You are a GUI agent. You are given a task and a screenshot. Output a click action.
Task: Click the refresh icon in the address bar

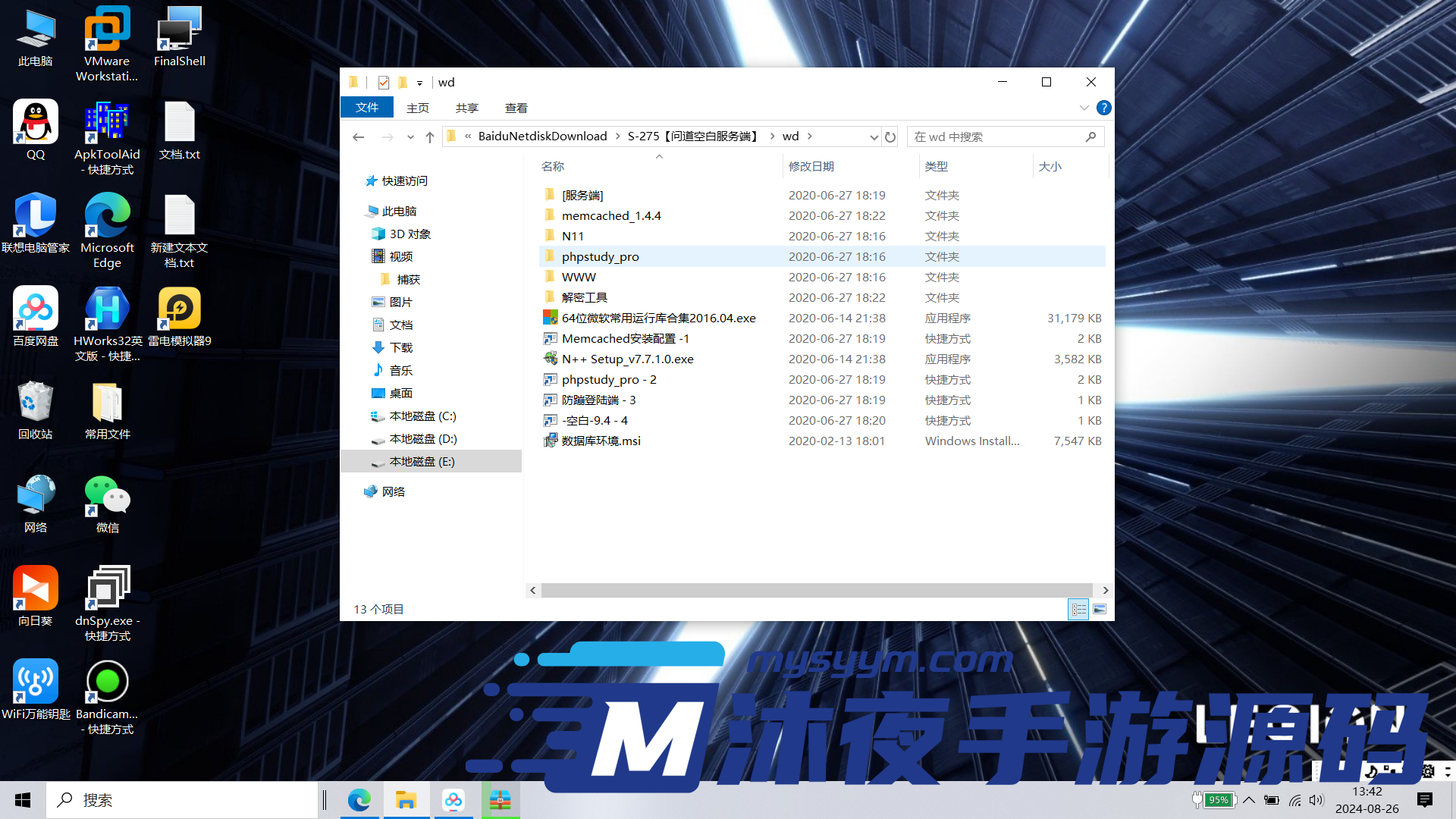point(890,136)
